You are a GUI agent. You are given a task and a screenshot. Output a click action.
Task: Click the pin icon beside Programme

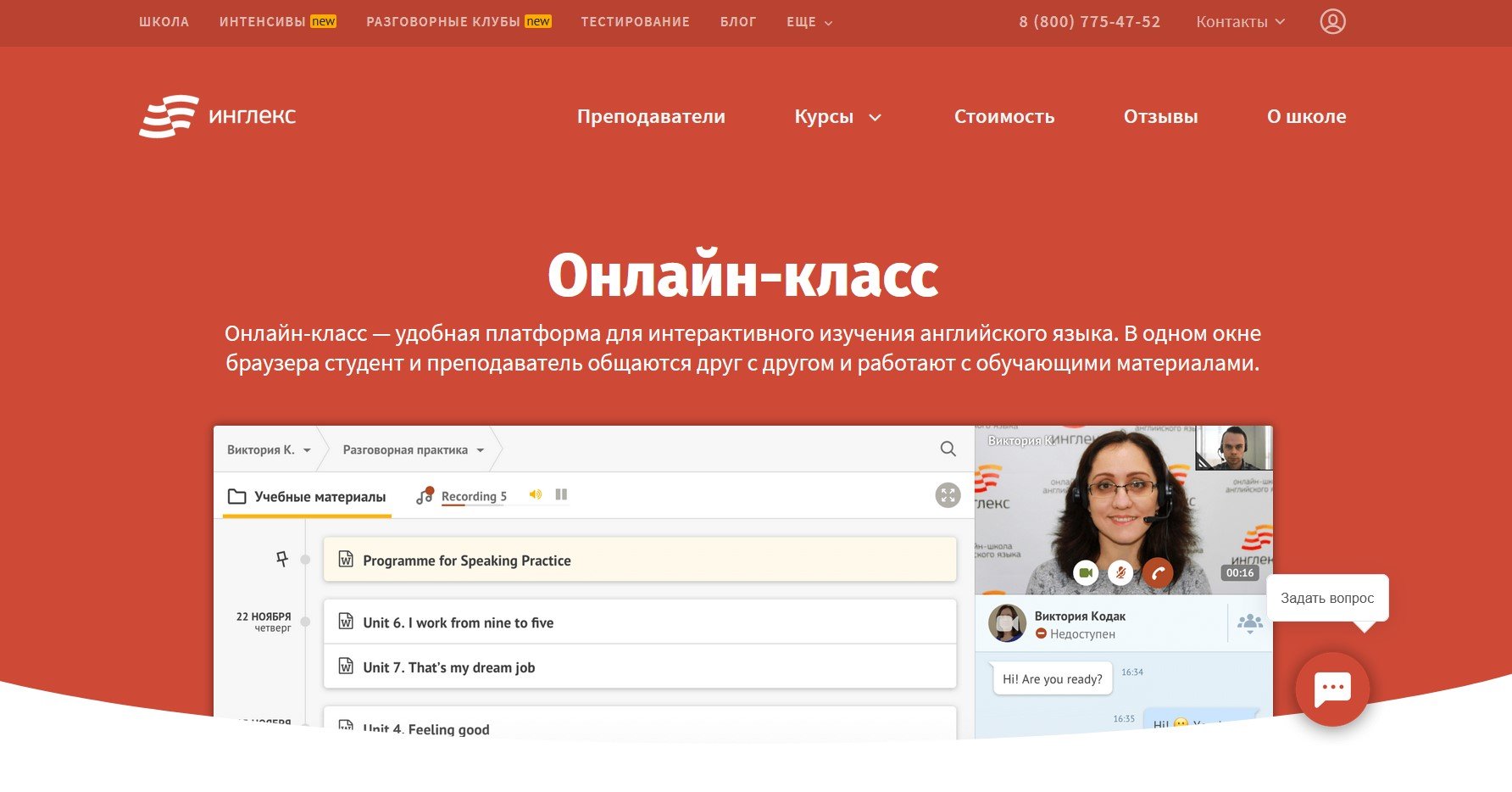click(x=282, y=559)
